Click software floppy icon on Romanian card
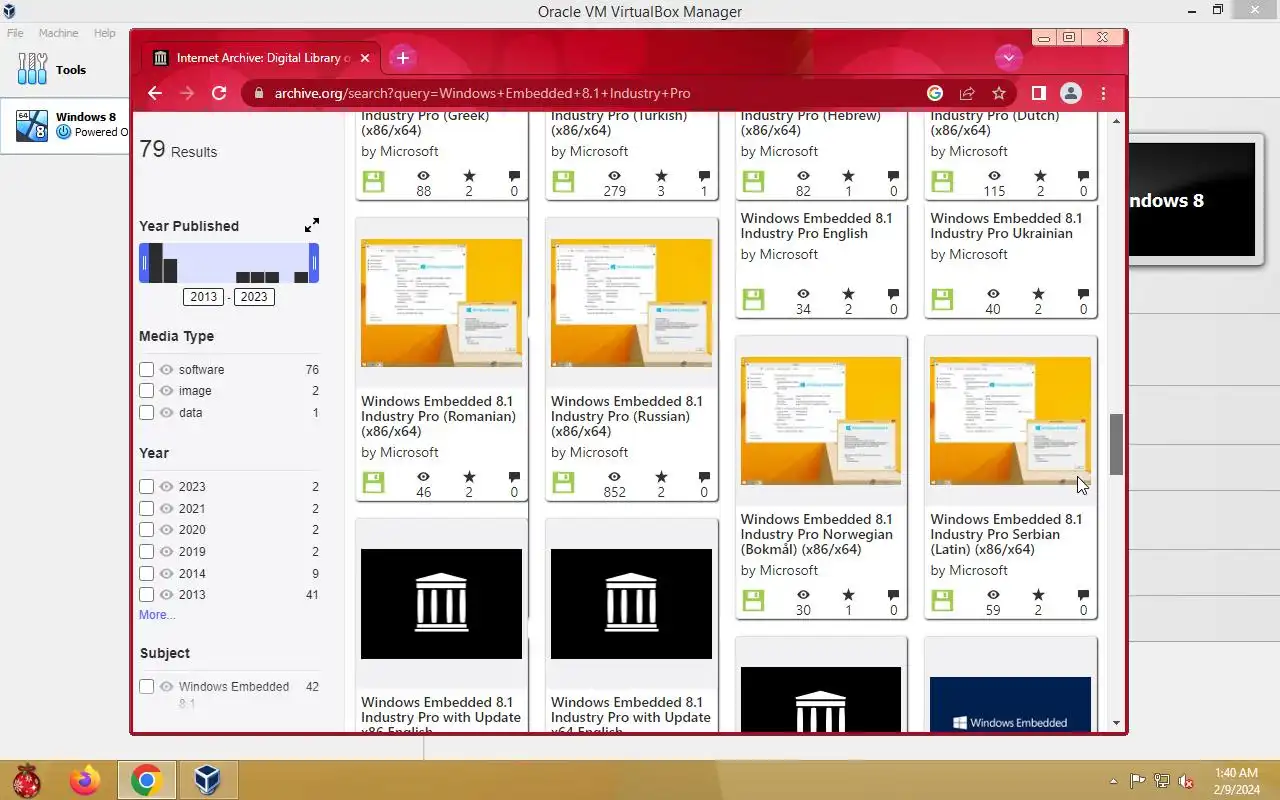Image resolution: width=1280 pixels, height=800 pixels. pyautogui.click(x=373, y=483)
